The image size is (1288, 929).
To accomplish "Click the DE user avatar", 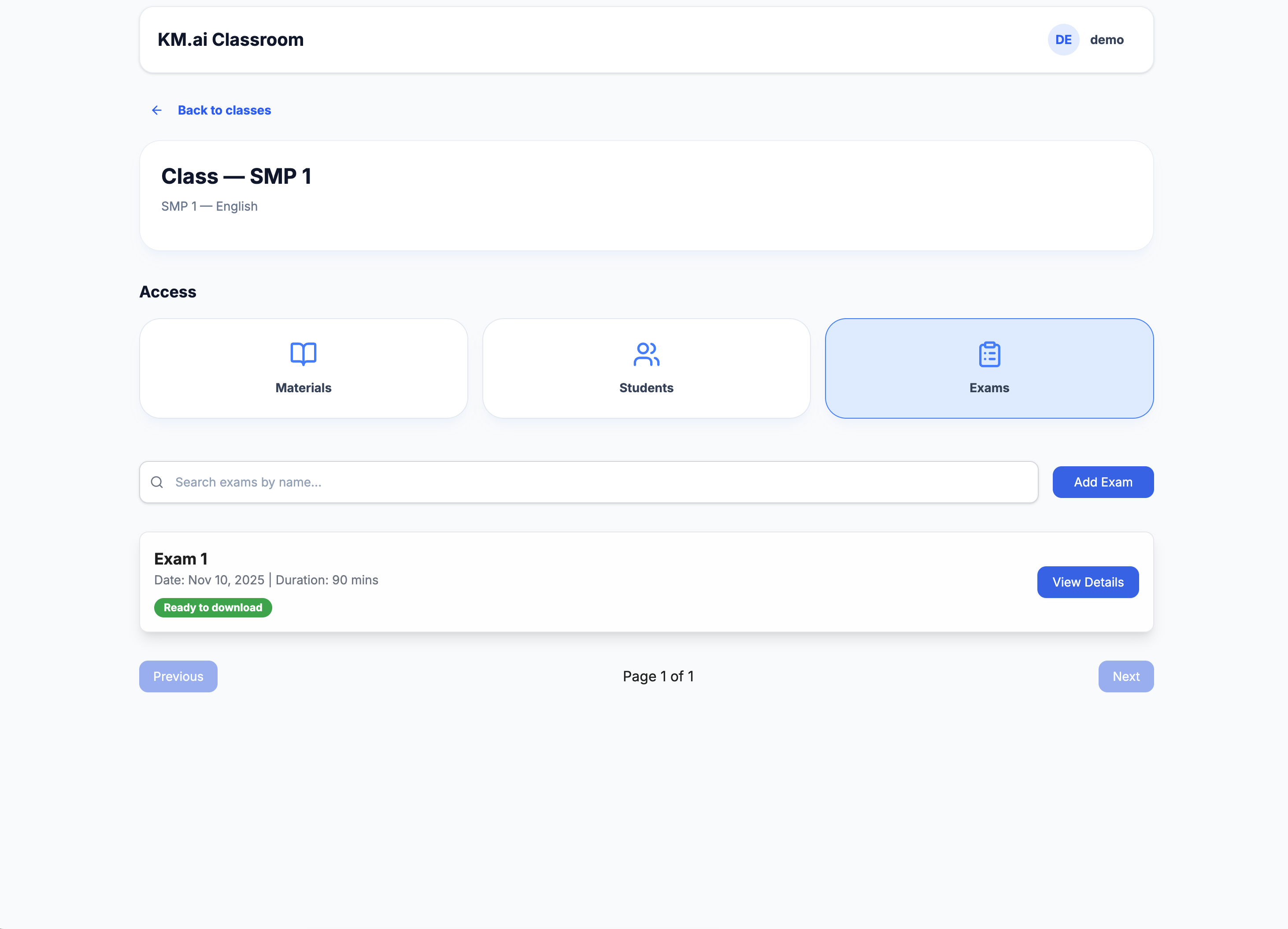I will pyautogui.click(x=1063, y=40).
